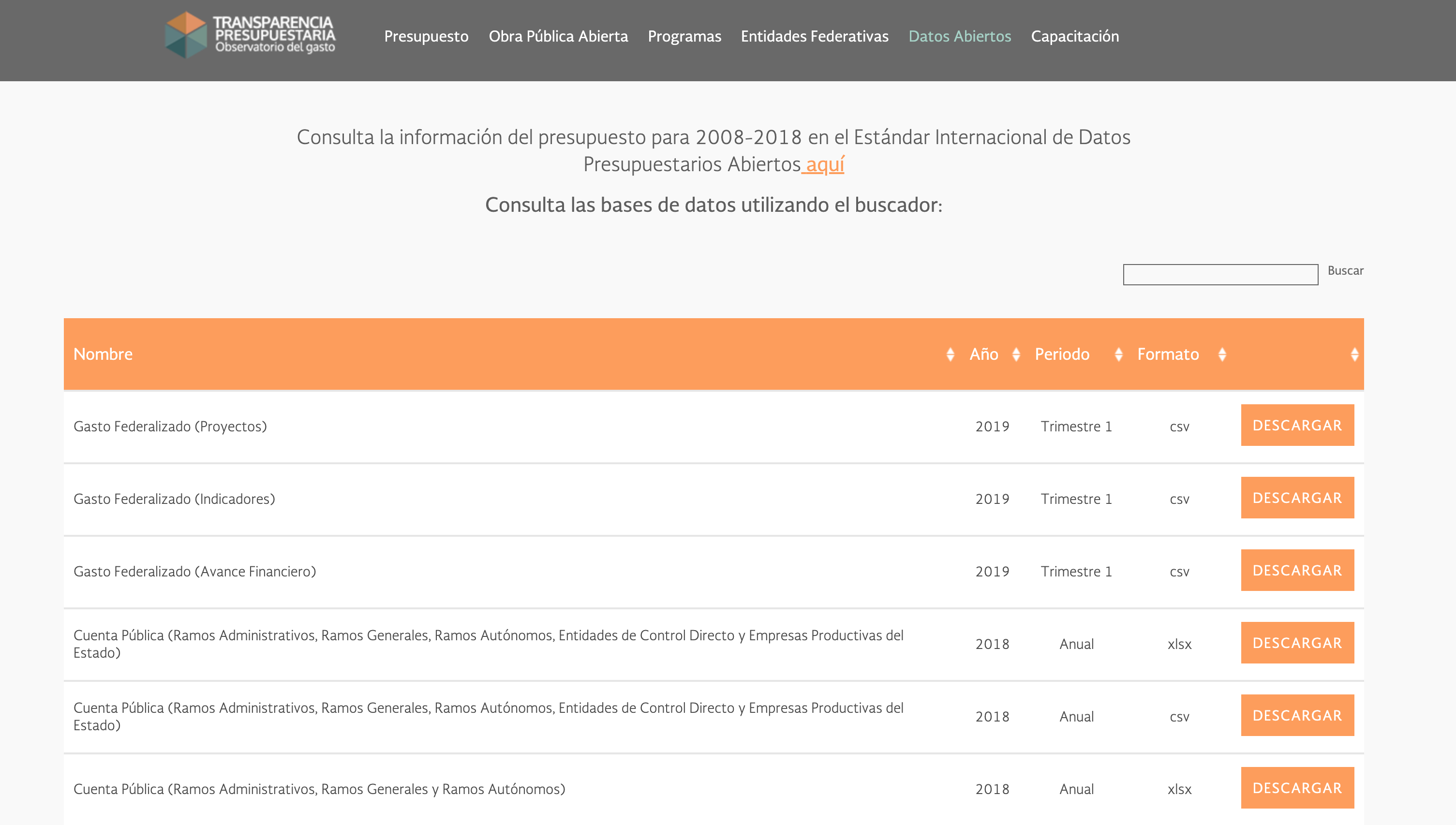The height and width of the screenshot is (825, 1456).
Task: Click 'Anual' in the Ramos Autónomos xlsx row
Action: (1076, 789)
